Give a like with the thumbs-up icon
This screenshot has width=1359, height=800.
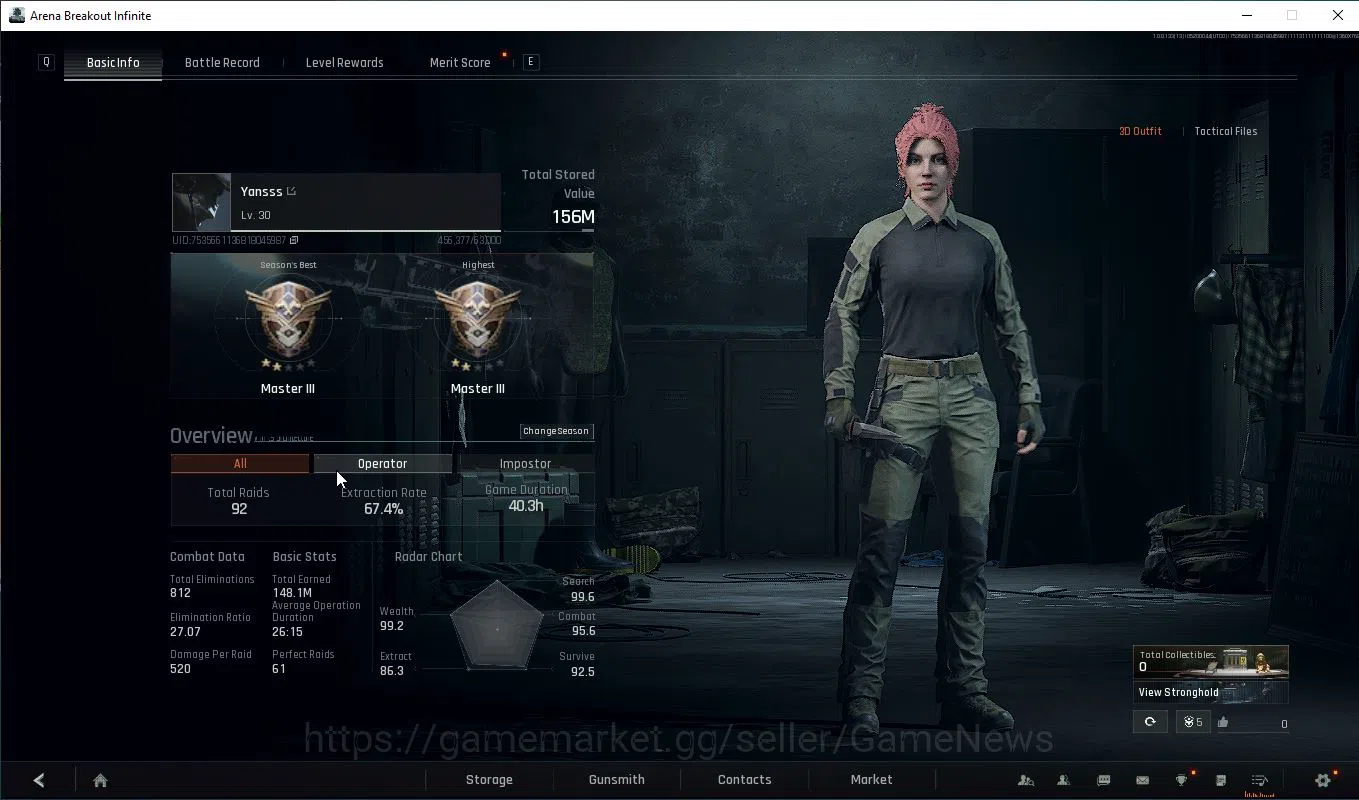pos(1223,722)
